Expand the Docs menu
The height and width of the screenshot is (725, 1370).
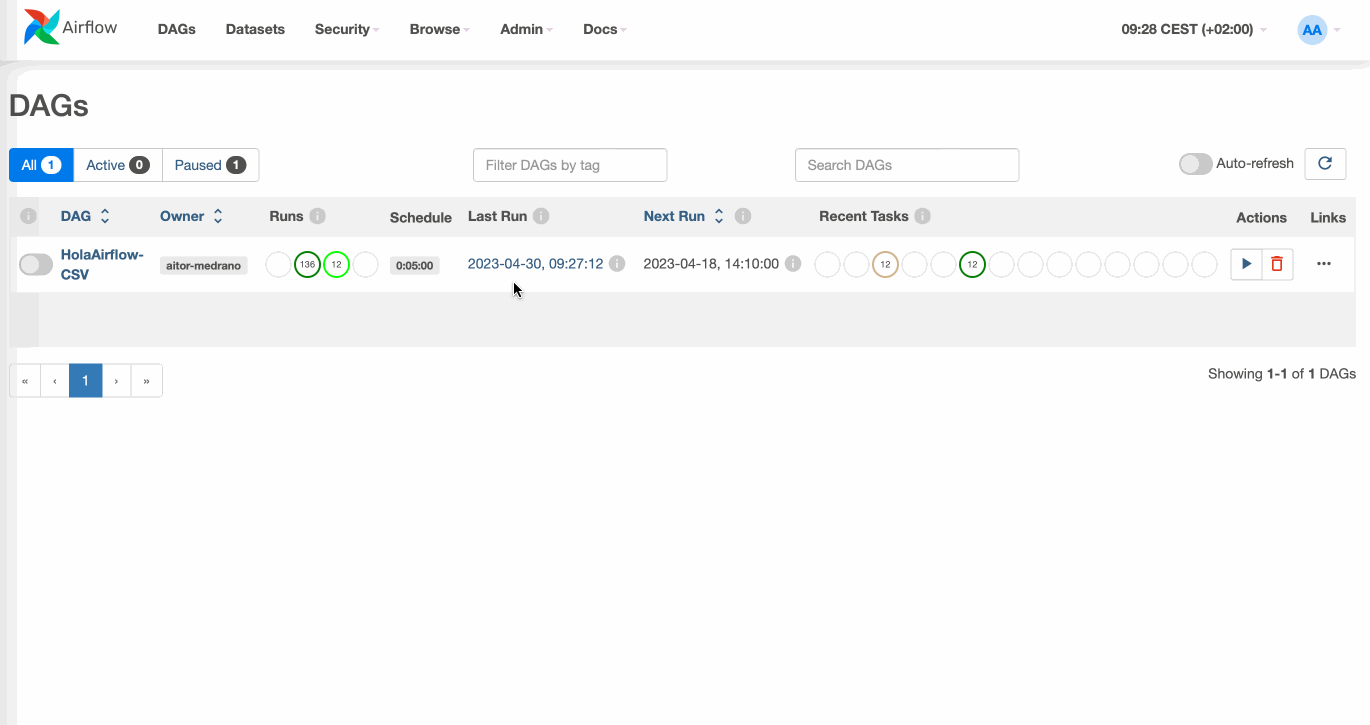(605, 30)
